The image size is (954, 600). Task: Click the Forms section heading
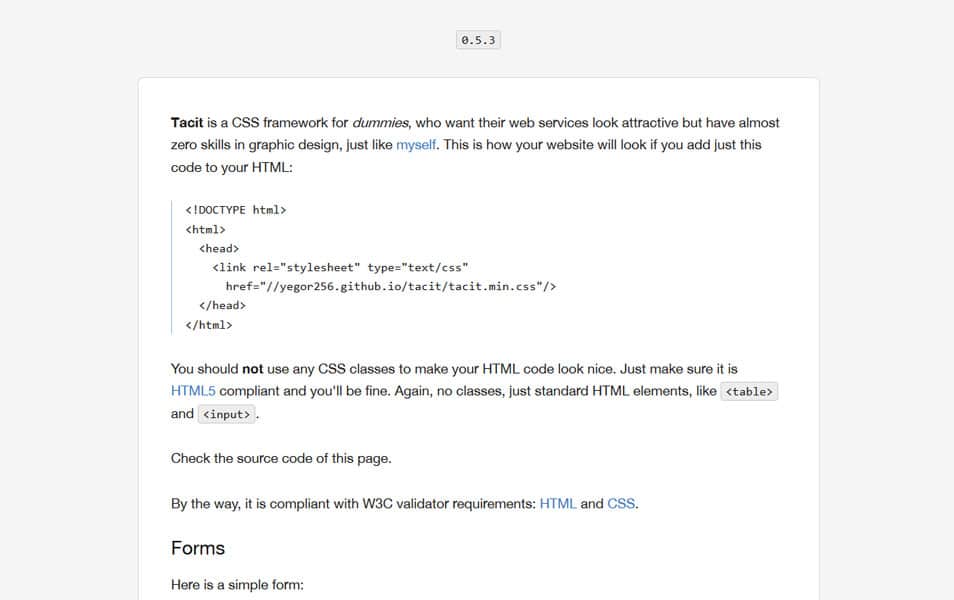(197, 548)
